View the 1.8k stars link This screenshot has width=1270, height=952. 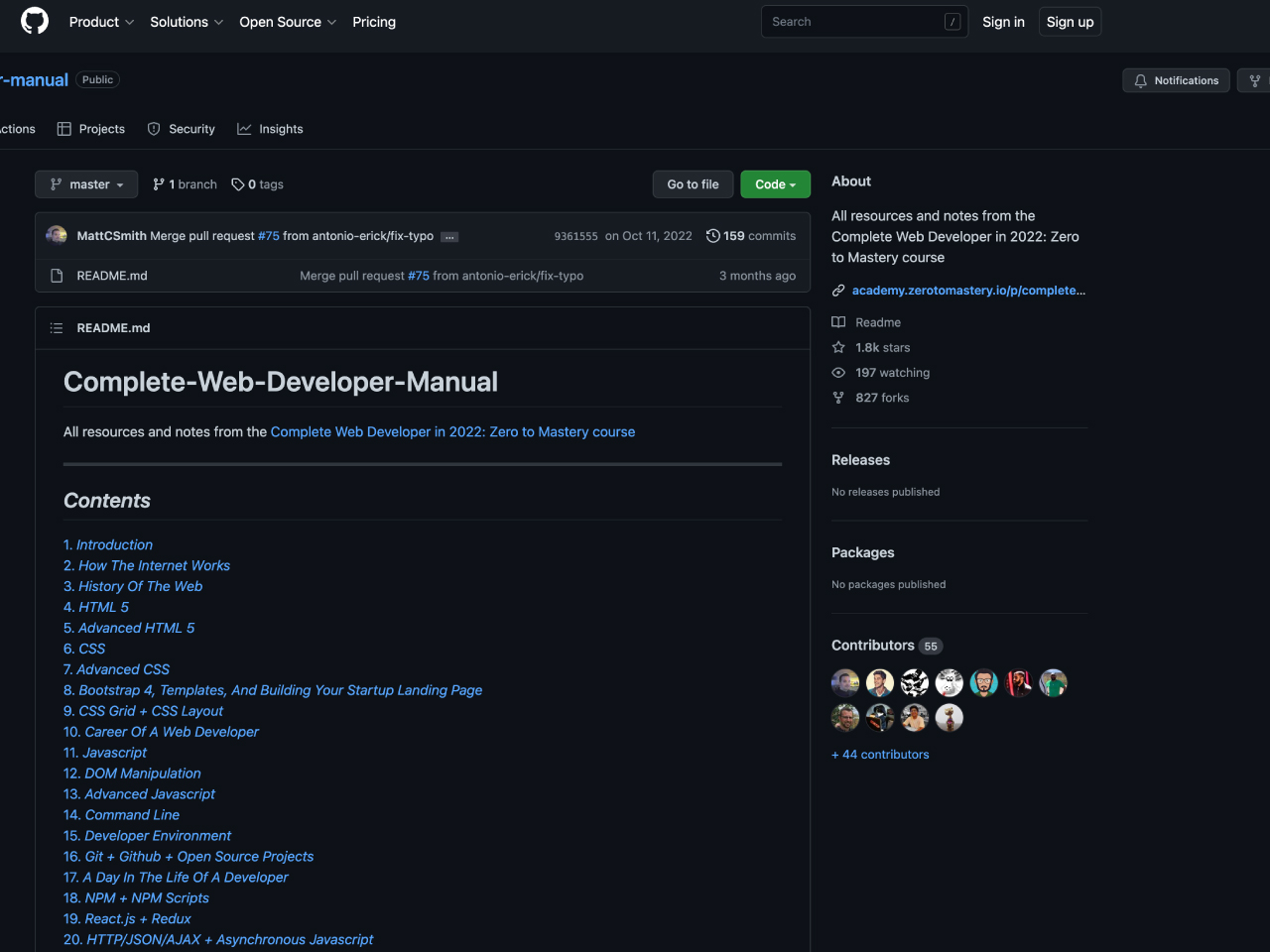pyautogui.click(x=871, y=348)
